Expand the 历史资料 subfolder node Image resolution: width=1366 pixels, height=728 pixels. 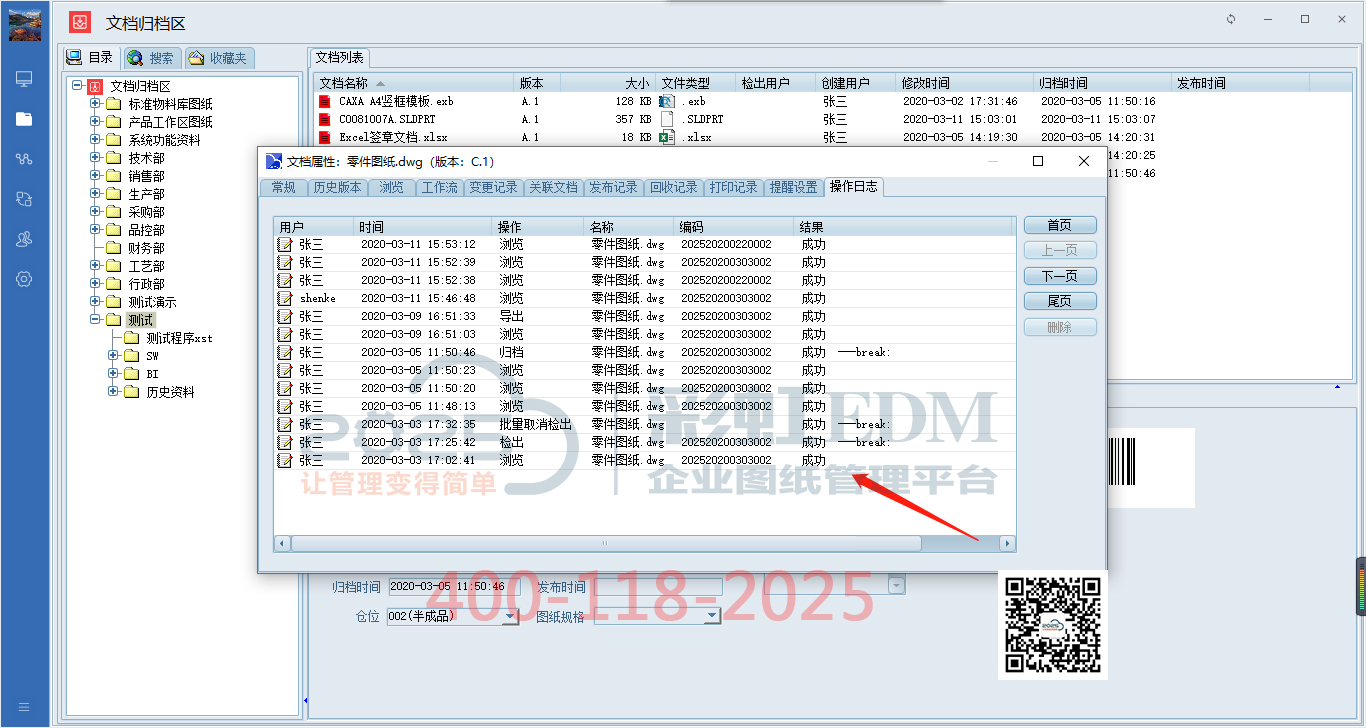tap(113, 392)
